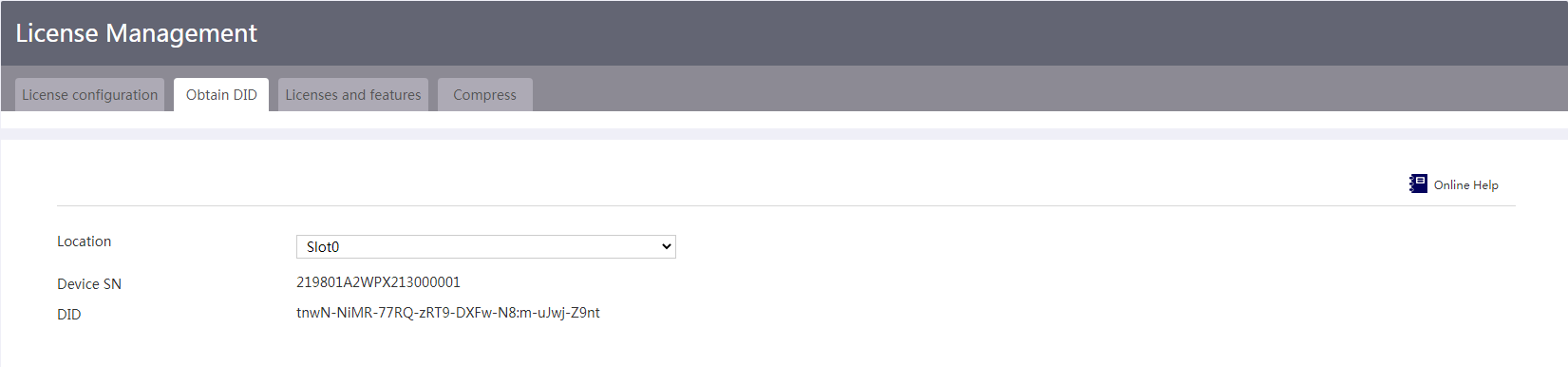Click the Online Help book icon
1568x367 pixels.
pos(1418,183)
